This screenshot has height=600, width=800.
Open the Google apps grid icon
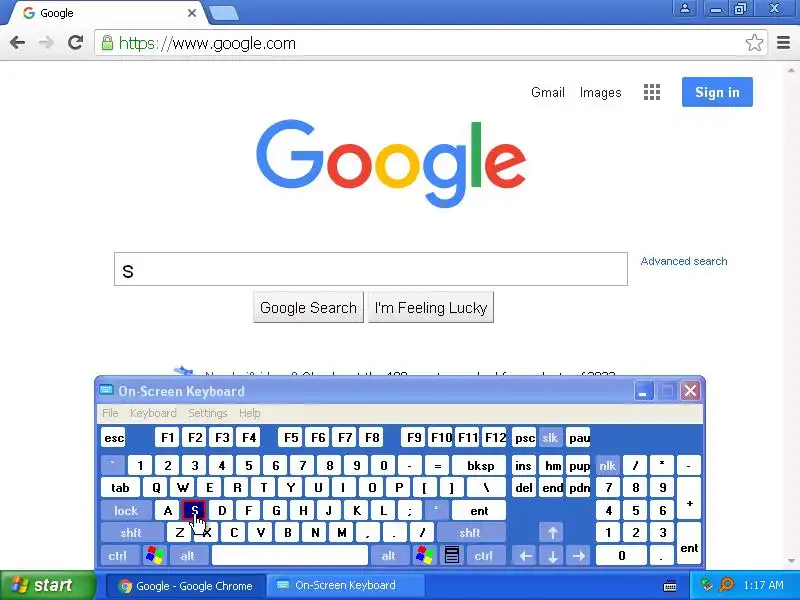coord(652,92)
